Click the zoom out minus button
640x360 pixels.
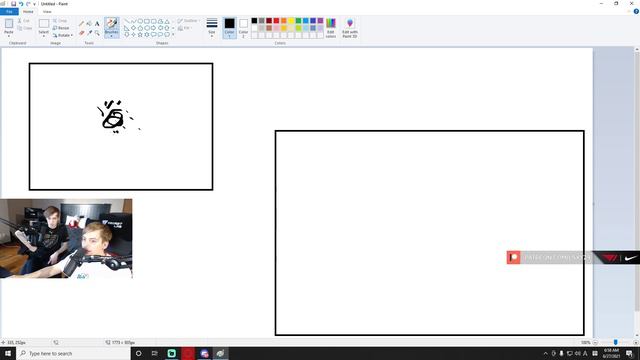coord(595,342)
